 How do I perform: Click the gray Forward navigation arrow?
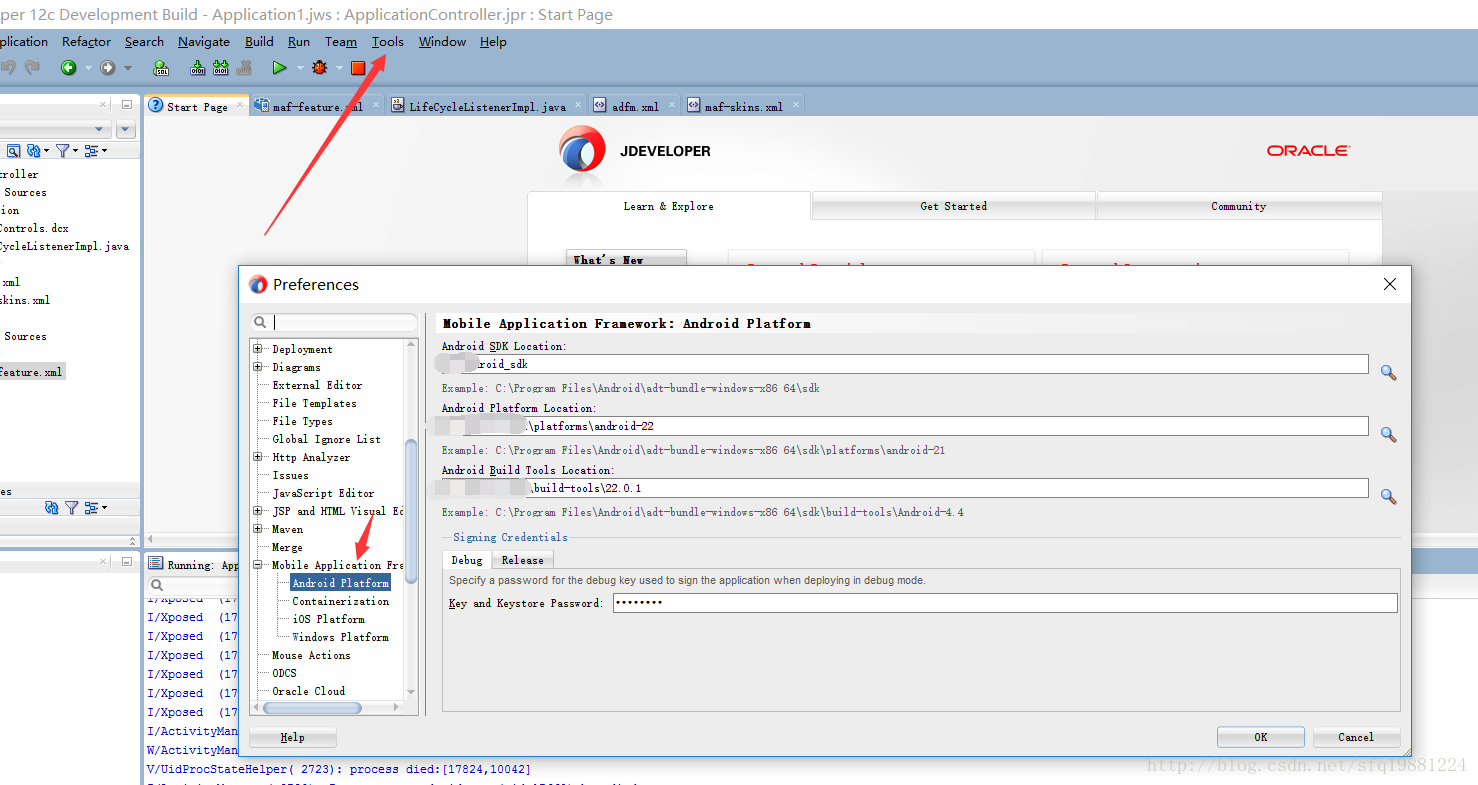[x=107, y=68]
